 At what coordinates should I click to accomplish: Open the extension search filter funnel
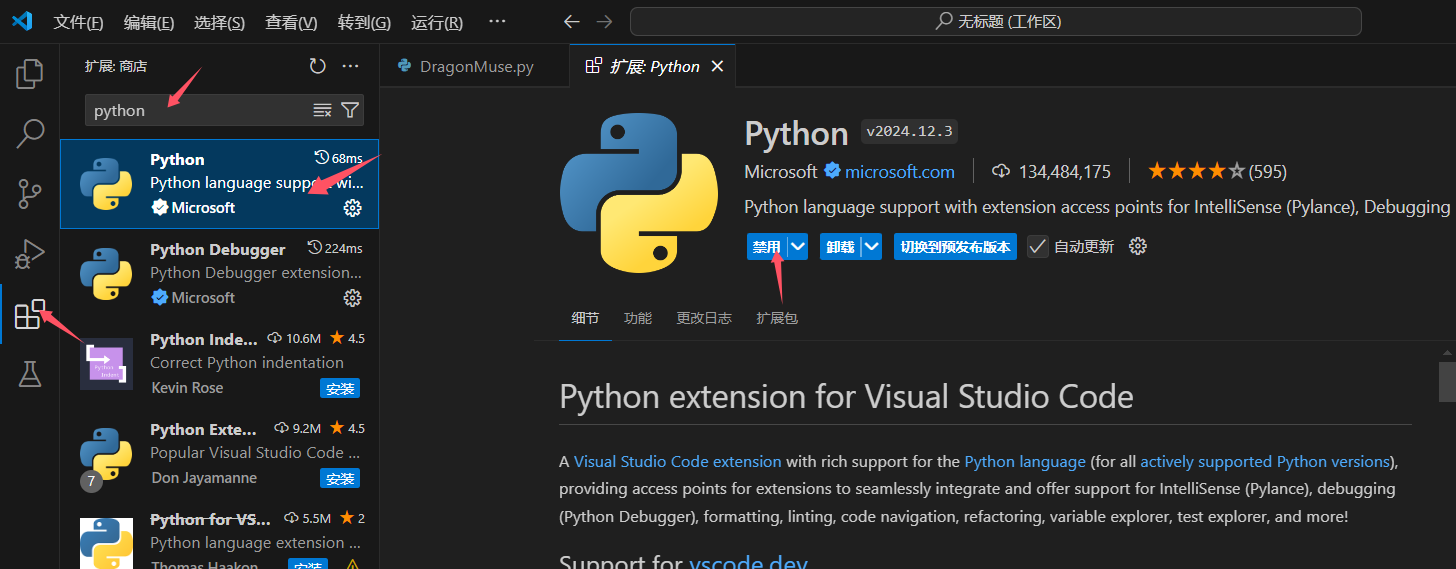coord(350,110)
